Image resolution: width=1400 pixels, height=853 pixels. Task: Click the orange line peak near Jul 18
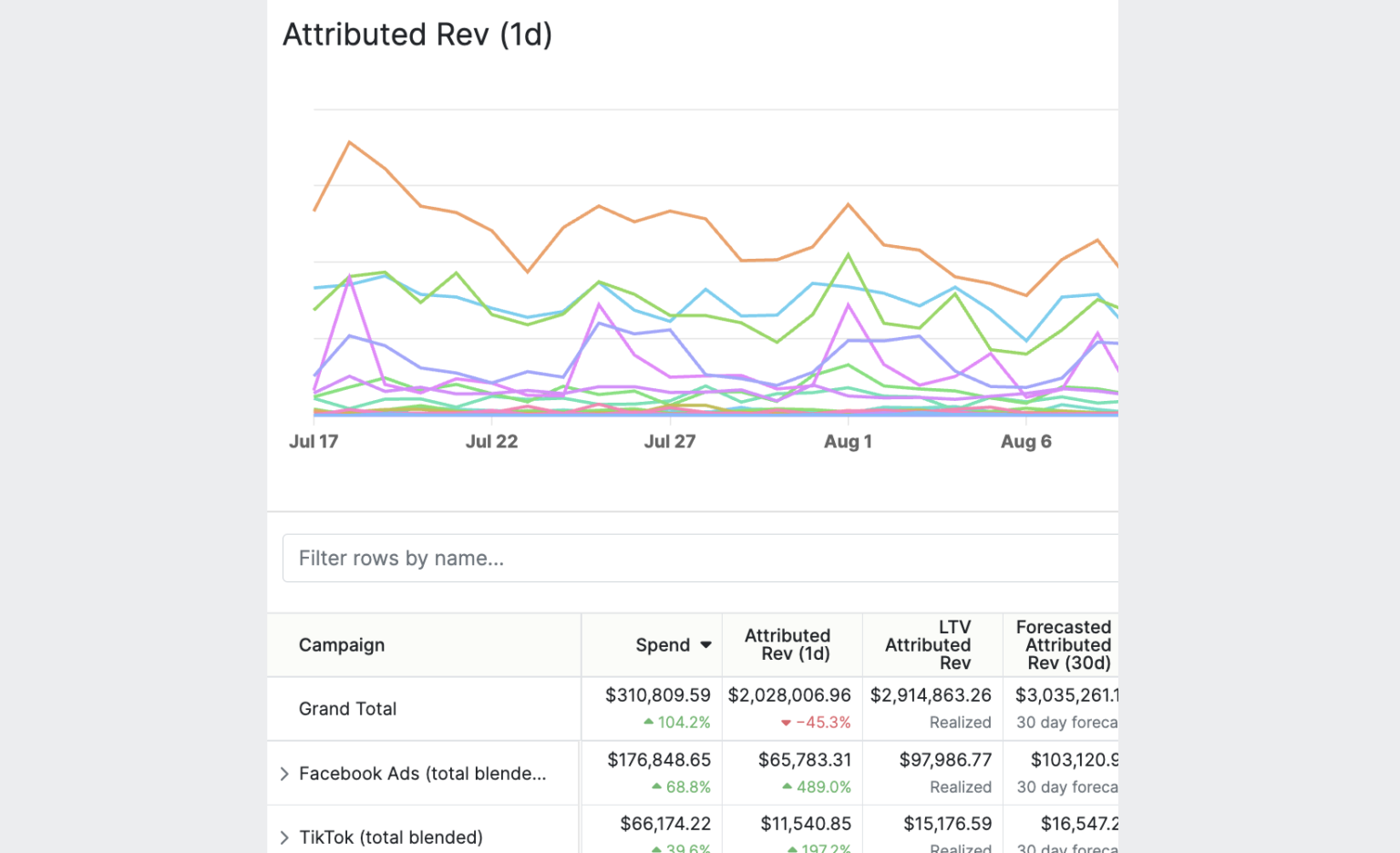[x=350, y=141]
